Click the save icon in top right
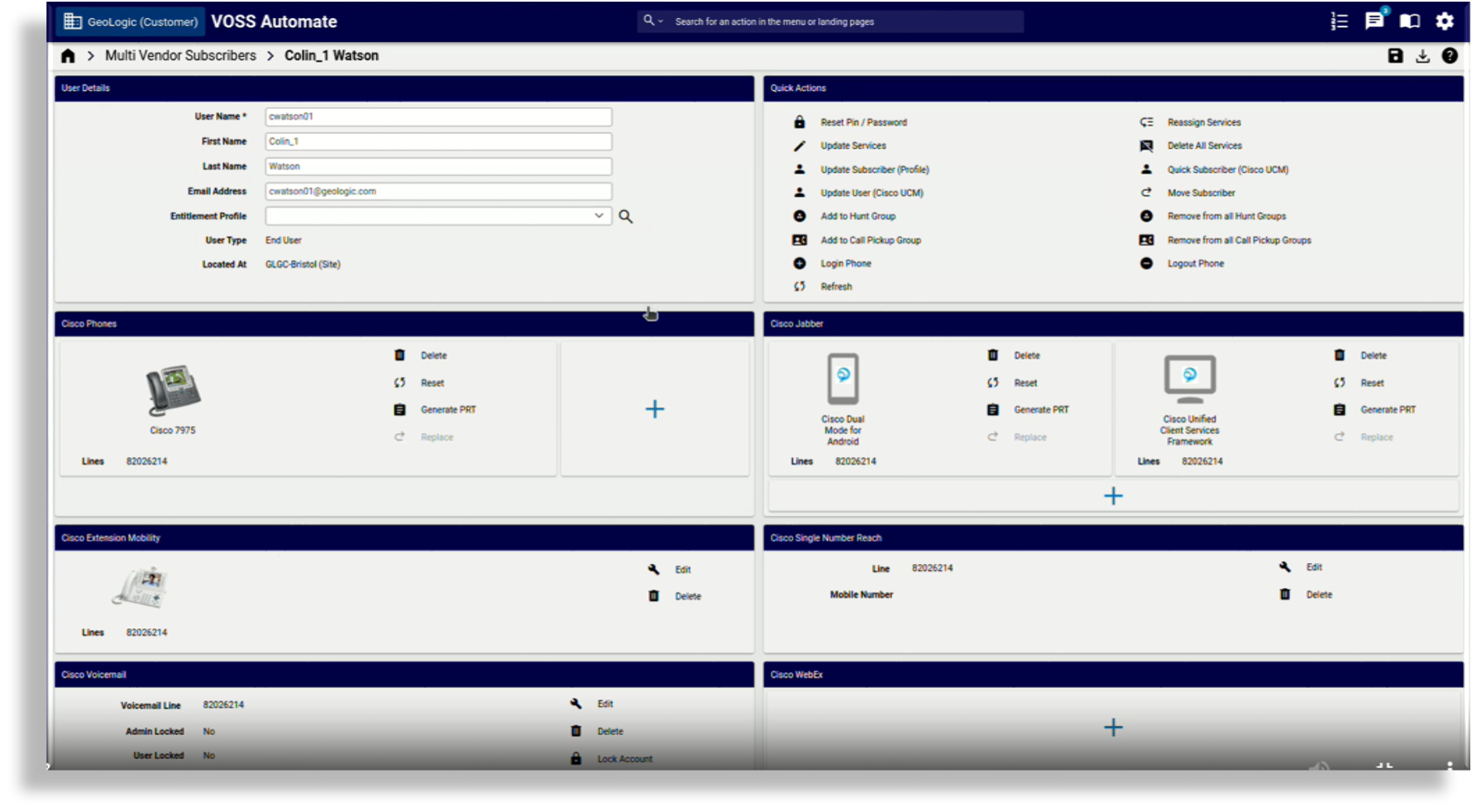Image resolution: width=1472 pixels, height=812 pixels. [x=1395, y=56]
